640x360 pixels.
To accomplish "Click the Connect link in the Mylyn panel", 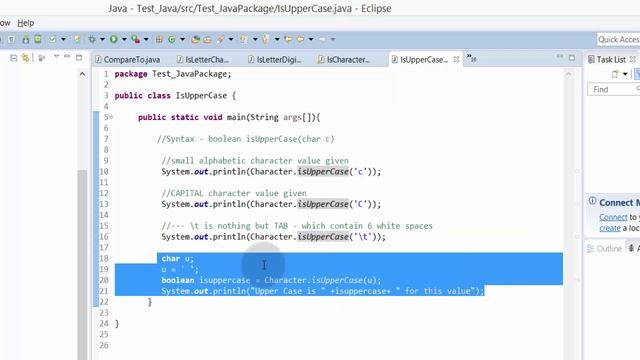I will [x=613, y=218].
